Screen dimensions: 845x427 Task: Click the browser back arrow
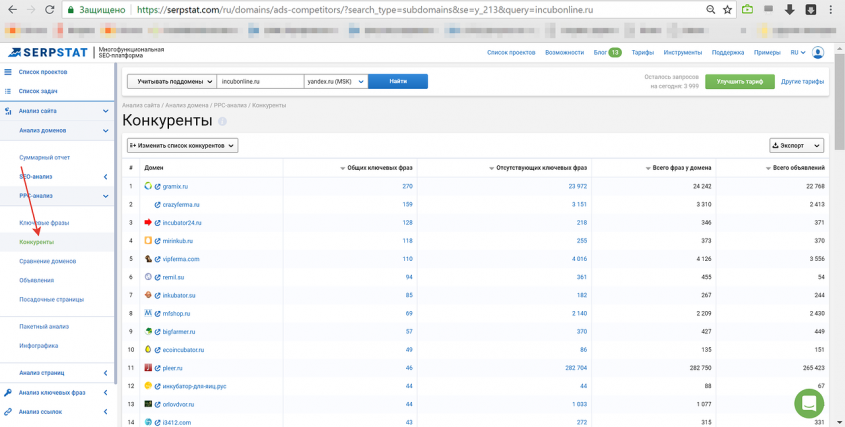click(12, 10)
